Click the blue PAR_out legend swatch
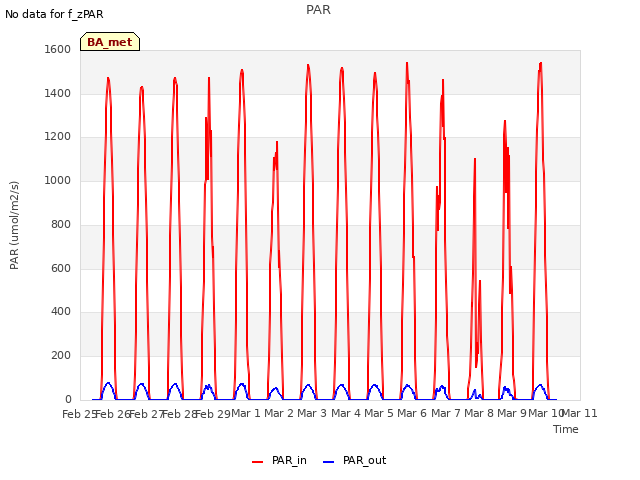 tap(329, 462)
